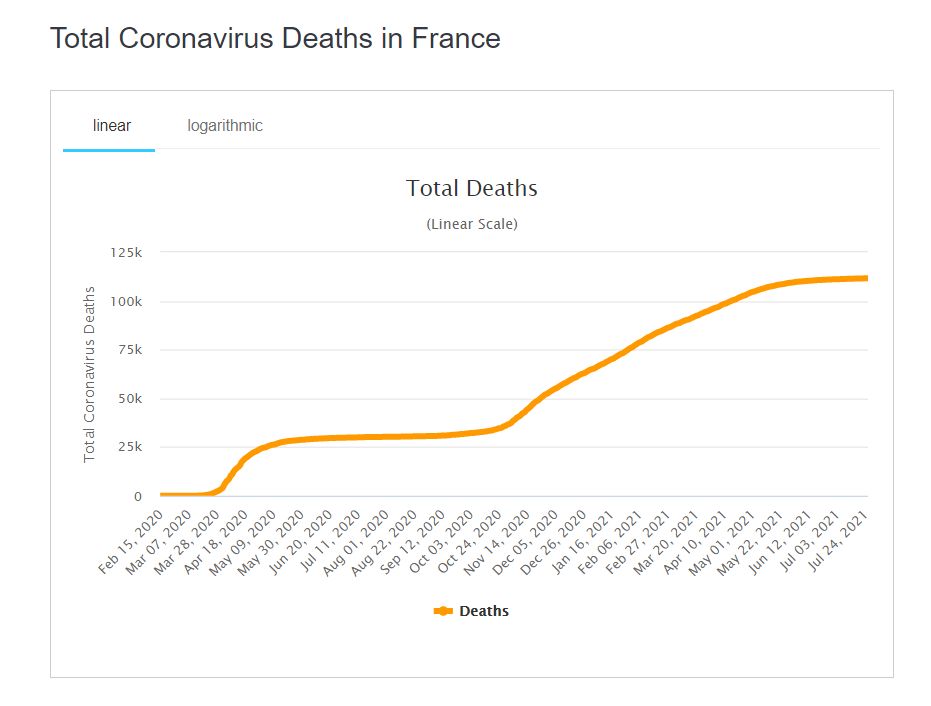The image size is (931, 706).
Task: Click the 75k y-axis label
Action: pos(129,350)
